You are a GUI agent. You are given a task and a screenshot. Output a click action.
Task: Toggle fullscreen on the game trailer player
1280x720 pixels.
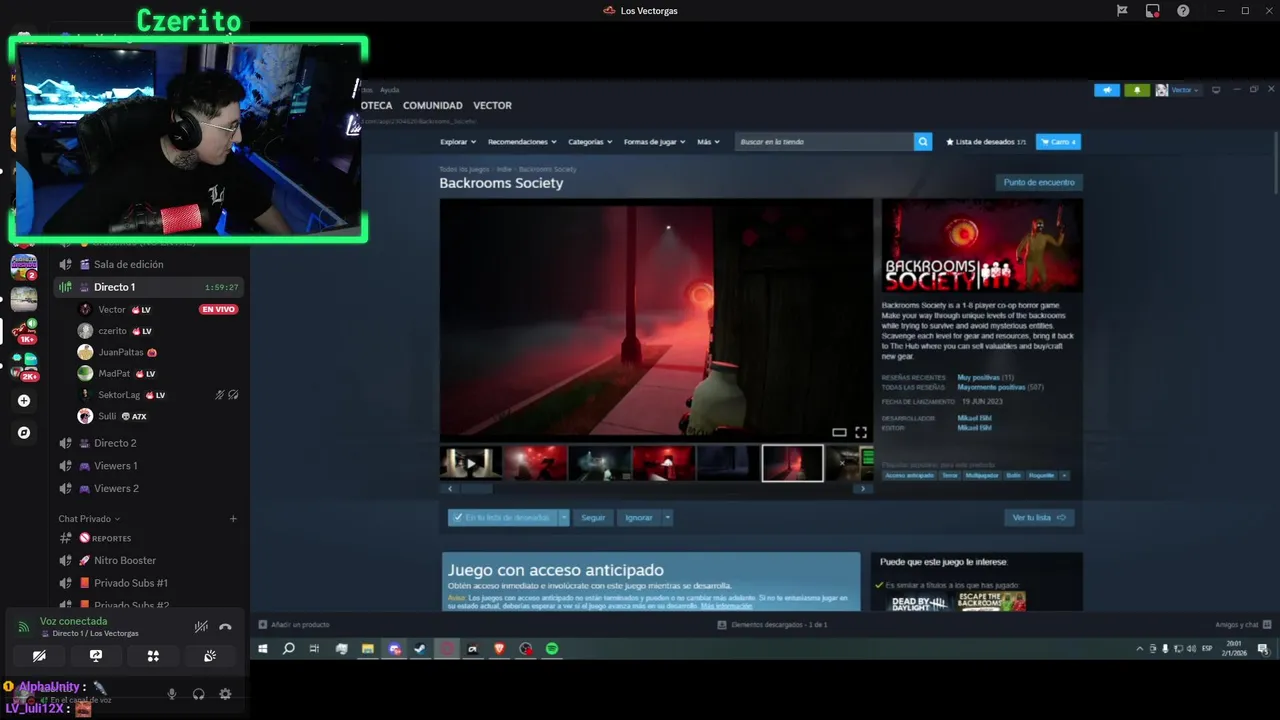pyautogui.click(x=860, y=432)
